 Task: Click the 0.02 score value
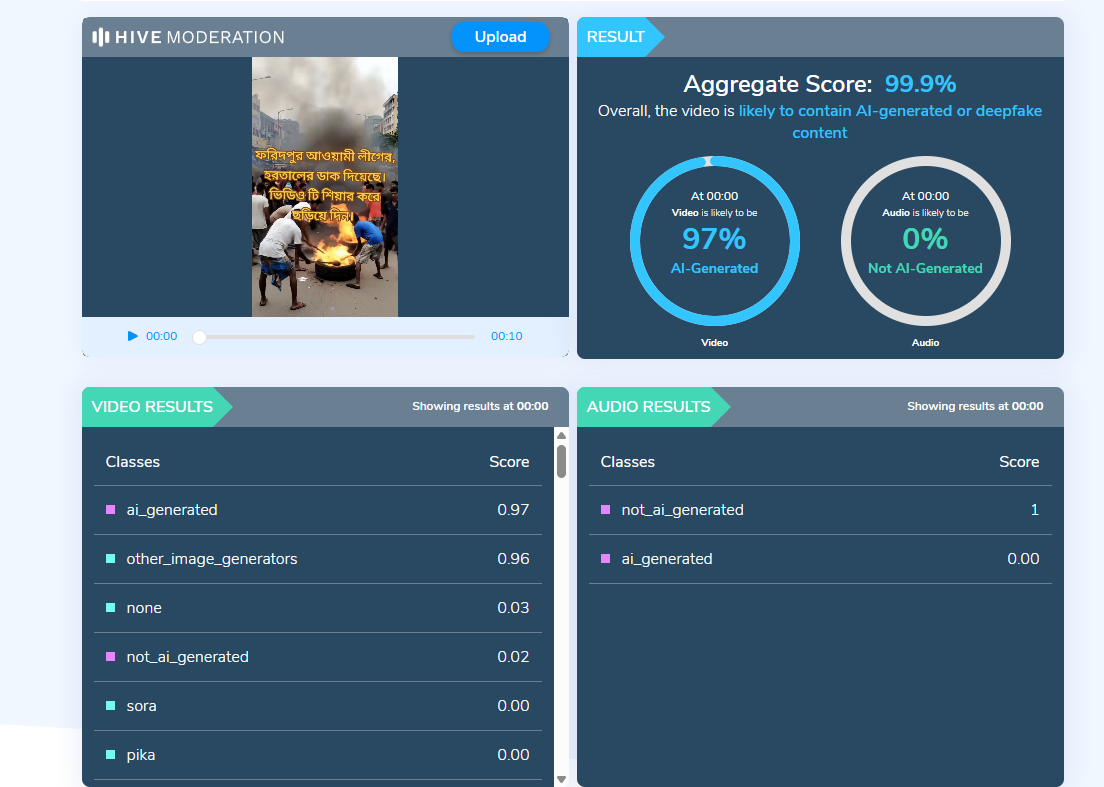click(513, 657)
